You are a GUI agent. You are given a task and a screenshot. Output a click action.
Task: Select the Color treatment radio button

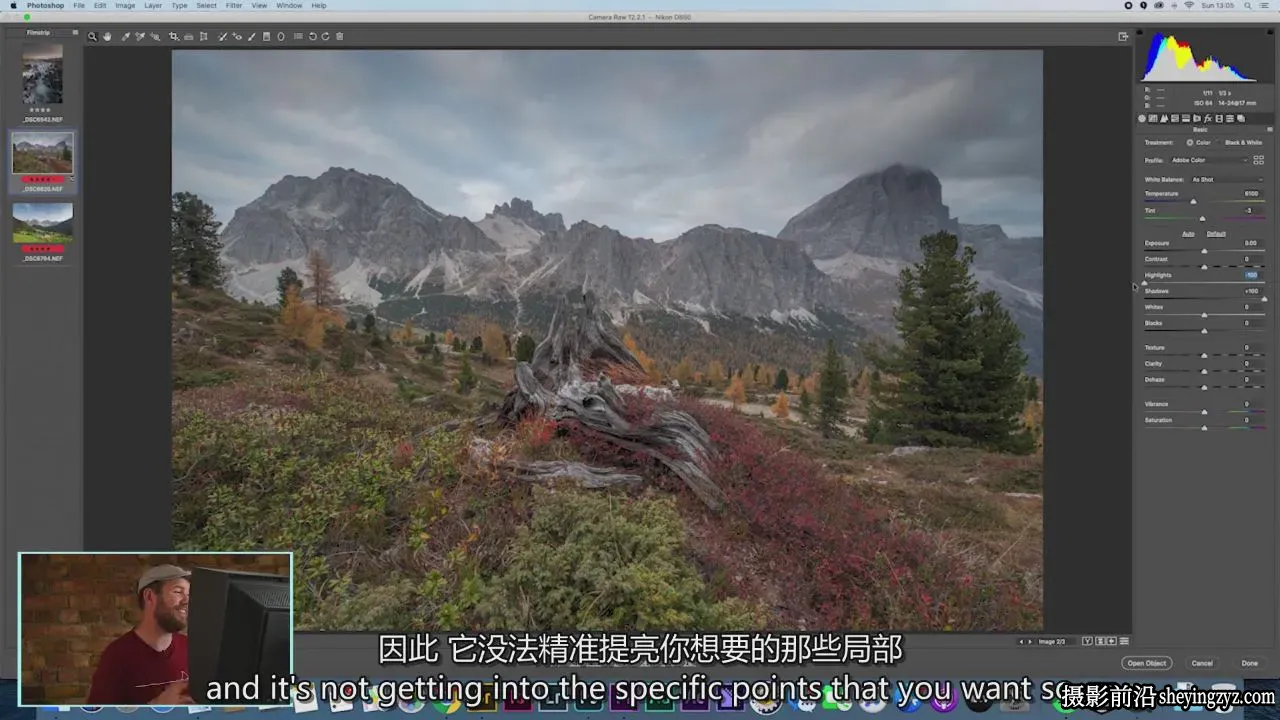tap(1190, 143)
